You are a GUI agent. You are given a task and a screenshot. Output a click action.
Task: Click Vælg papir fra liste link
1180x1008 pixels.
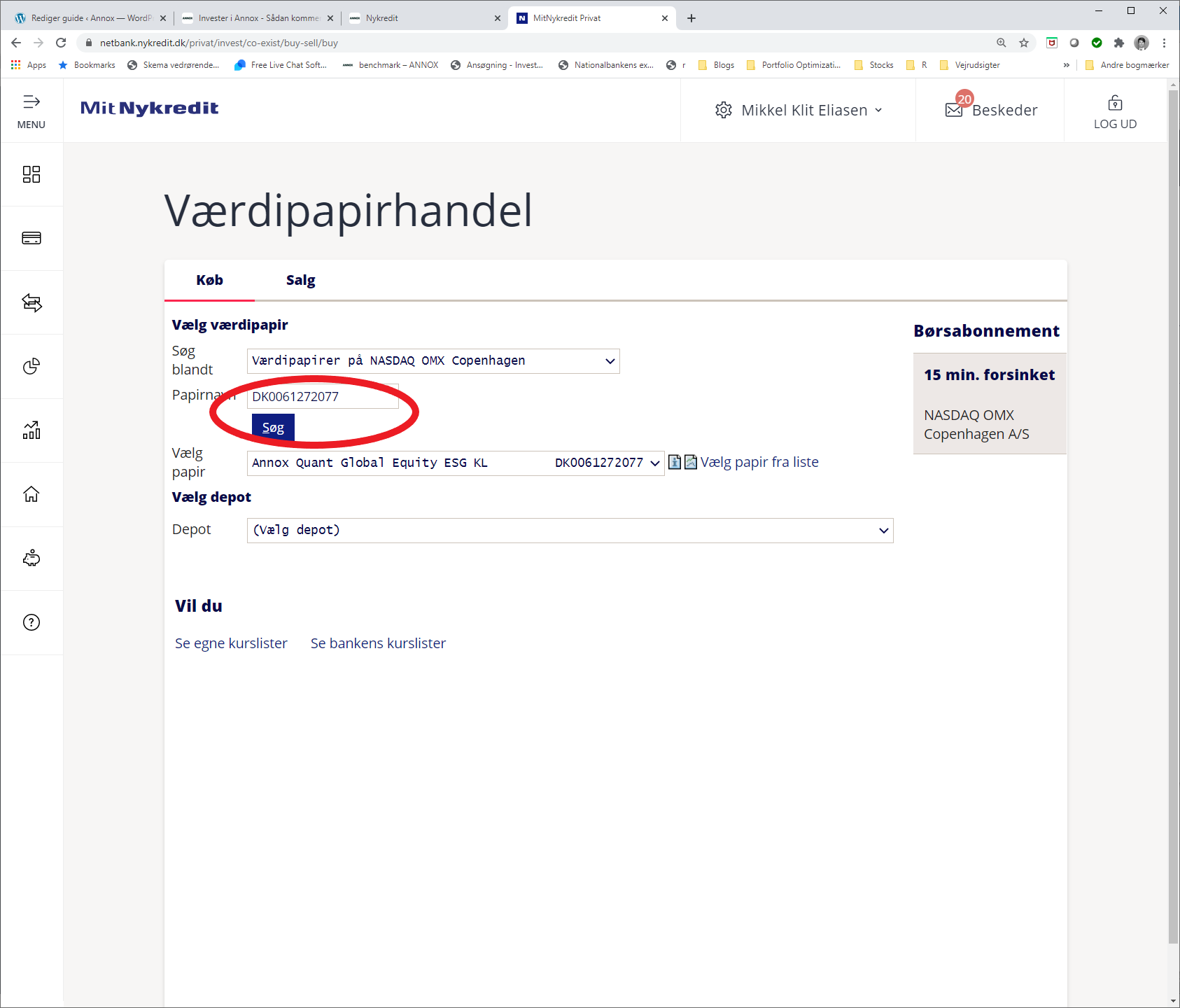[x=759, y=462]
